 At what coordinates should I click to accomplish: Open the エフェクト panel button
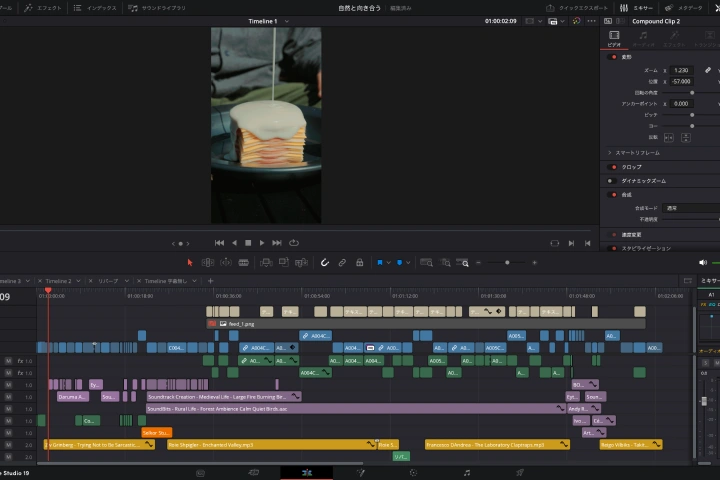(x=43, y=8)
